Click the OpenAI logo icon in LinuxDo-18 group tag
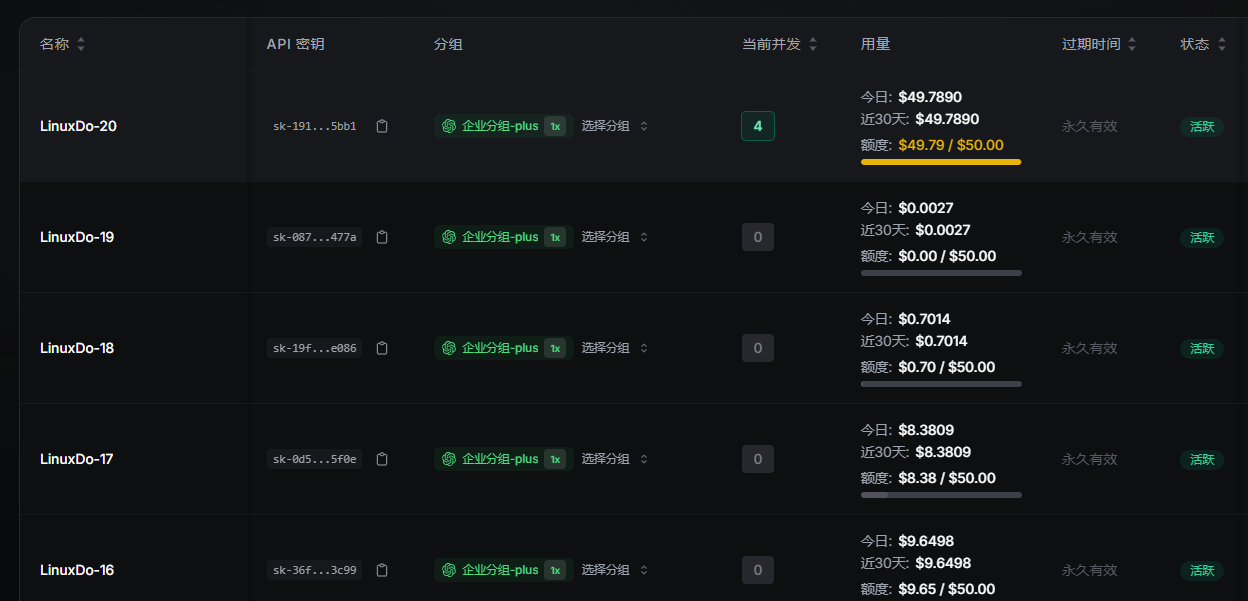The height and width of the screenshot is (601, 1248). [449, 348]
